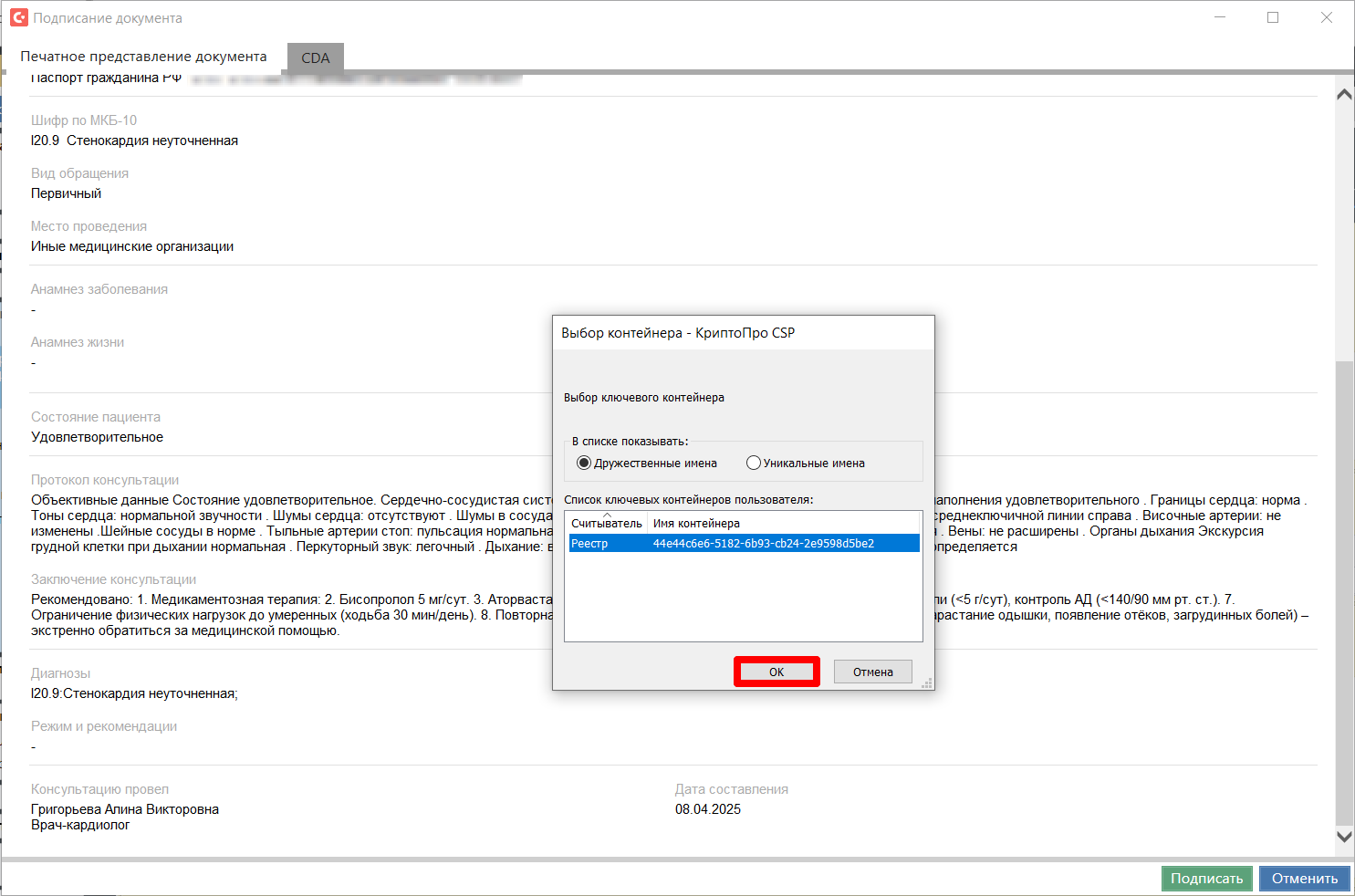
Task: Click the green Подписать button
Action: (x=1206, y=878)
